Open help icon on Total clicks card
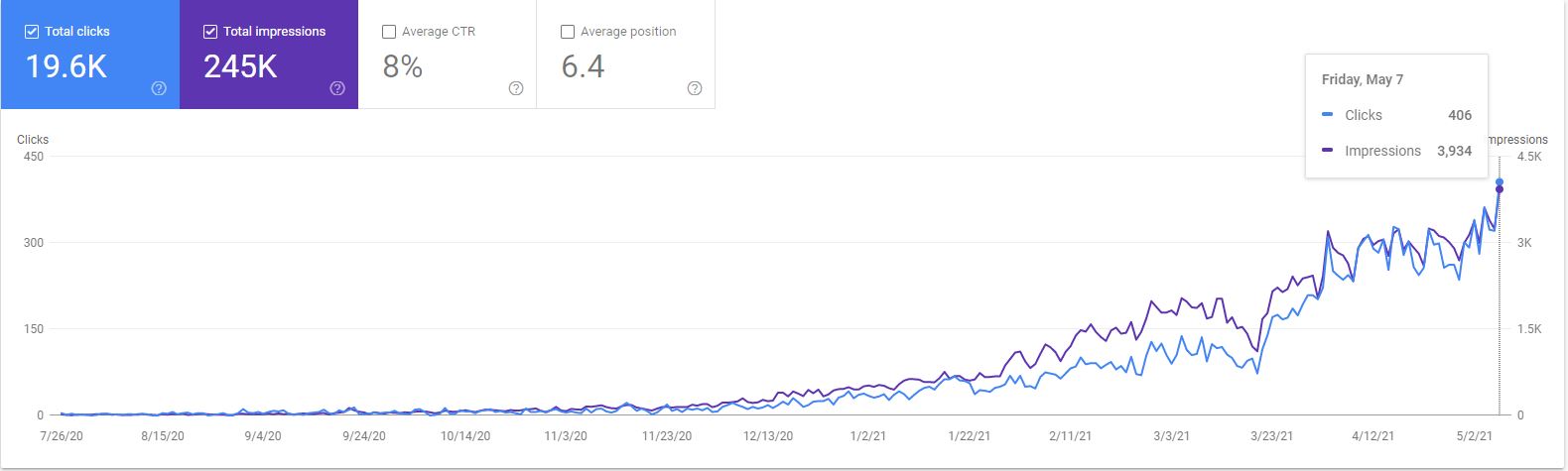This screenshot has width=1568, height=471. coord(159,88)
